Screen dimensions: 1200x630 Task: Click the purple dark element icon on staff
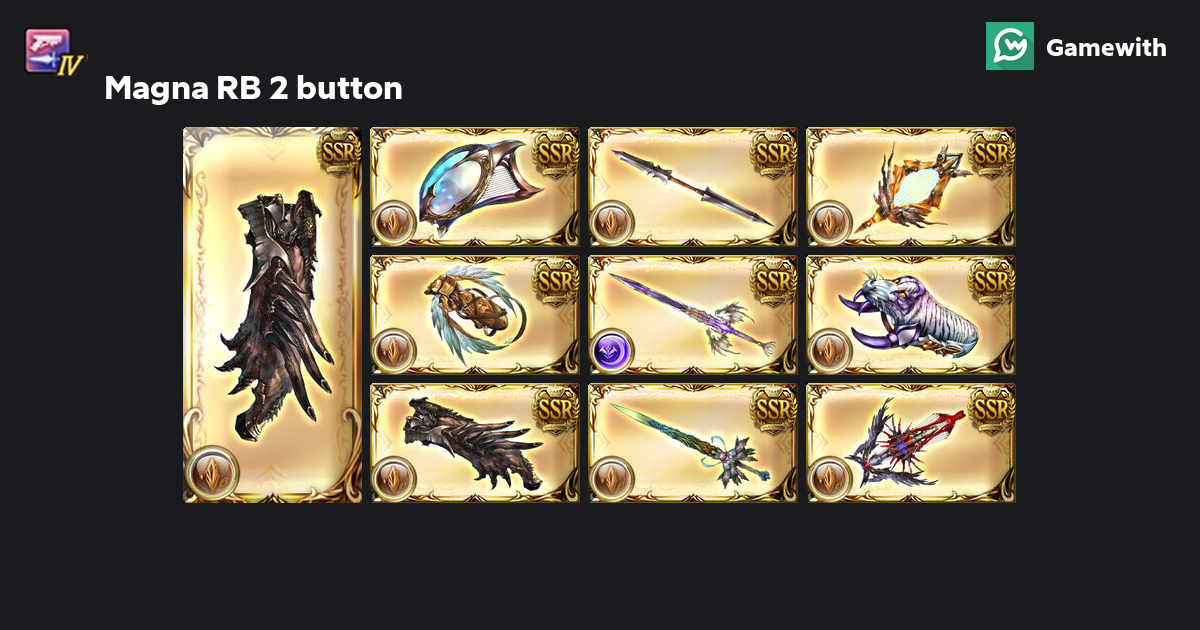click(611, 351)
